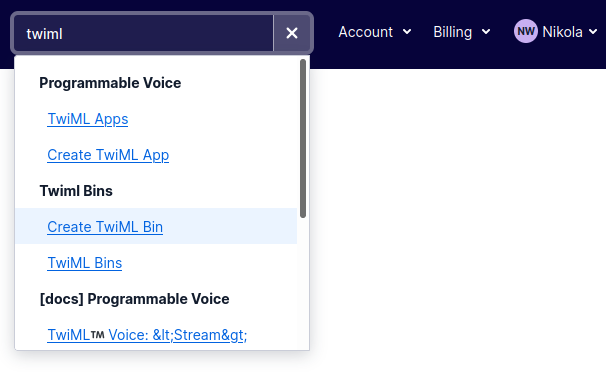Expand the Billing chevron arrow
The width and height of the screenshot is (606, 372).
(486, 32)
